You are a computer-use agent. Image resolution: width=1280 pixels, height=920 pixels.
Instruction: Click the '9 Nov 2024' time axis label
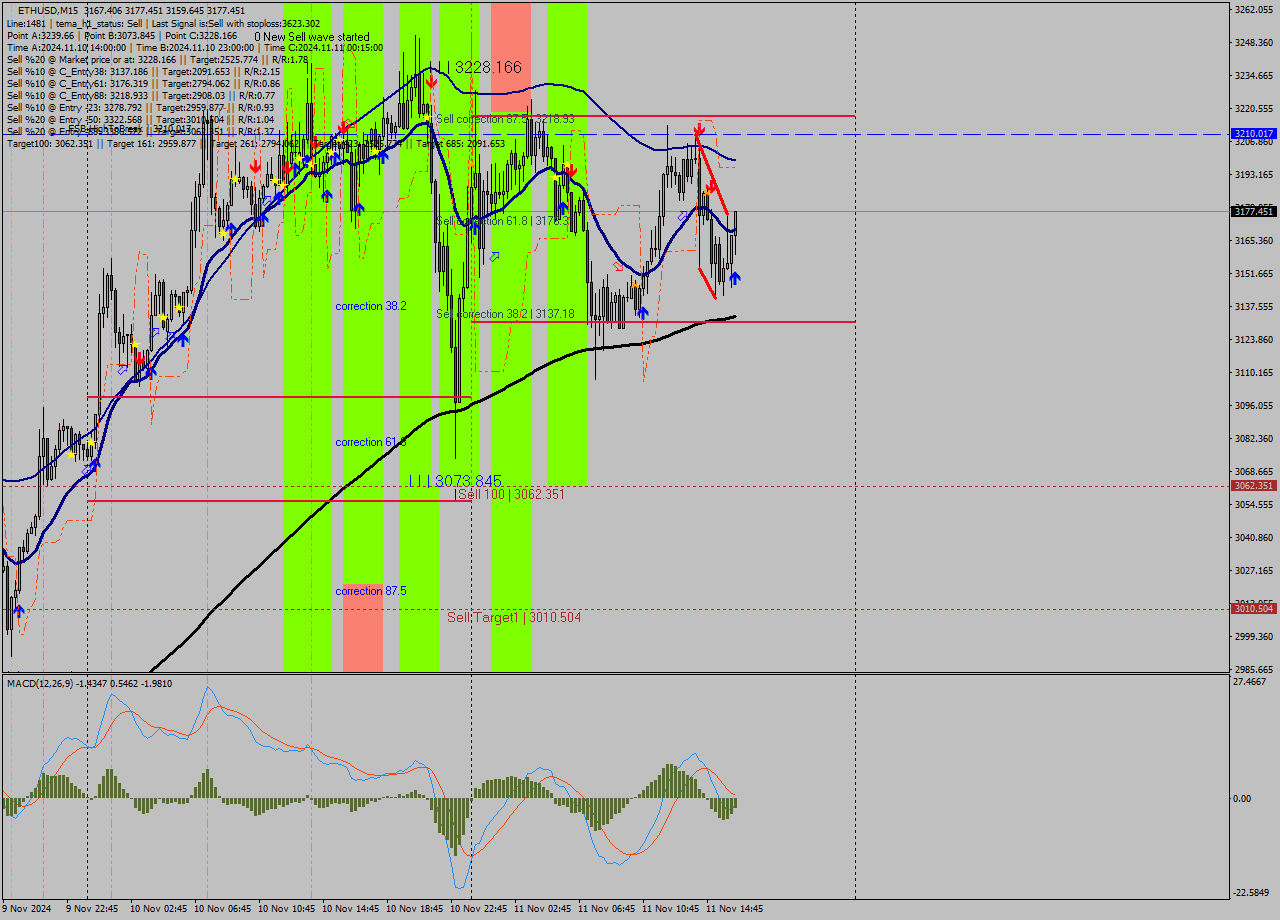point(26,909)
